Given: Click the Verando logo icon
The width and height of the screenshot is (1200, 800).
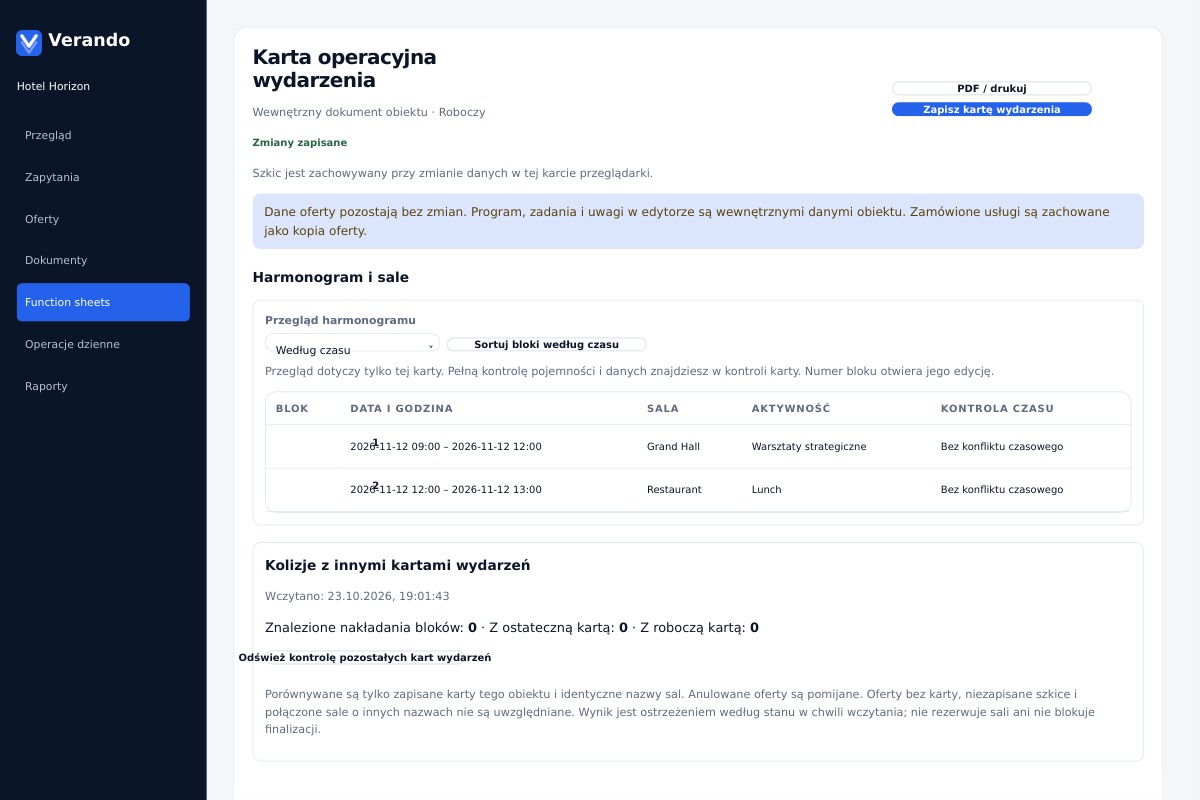Looking at the screenshot, I should (x=29, y=42).
